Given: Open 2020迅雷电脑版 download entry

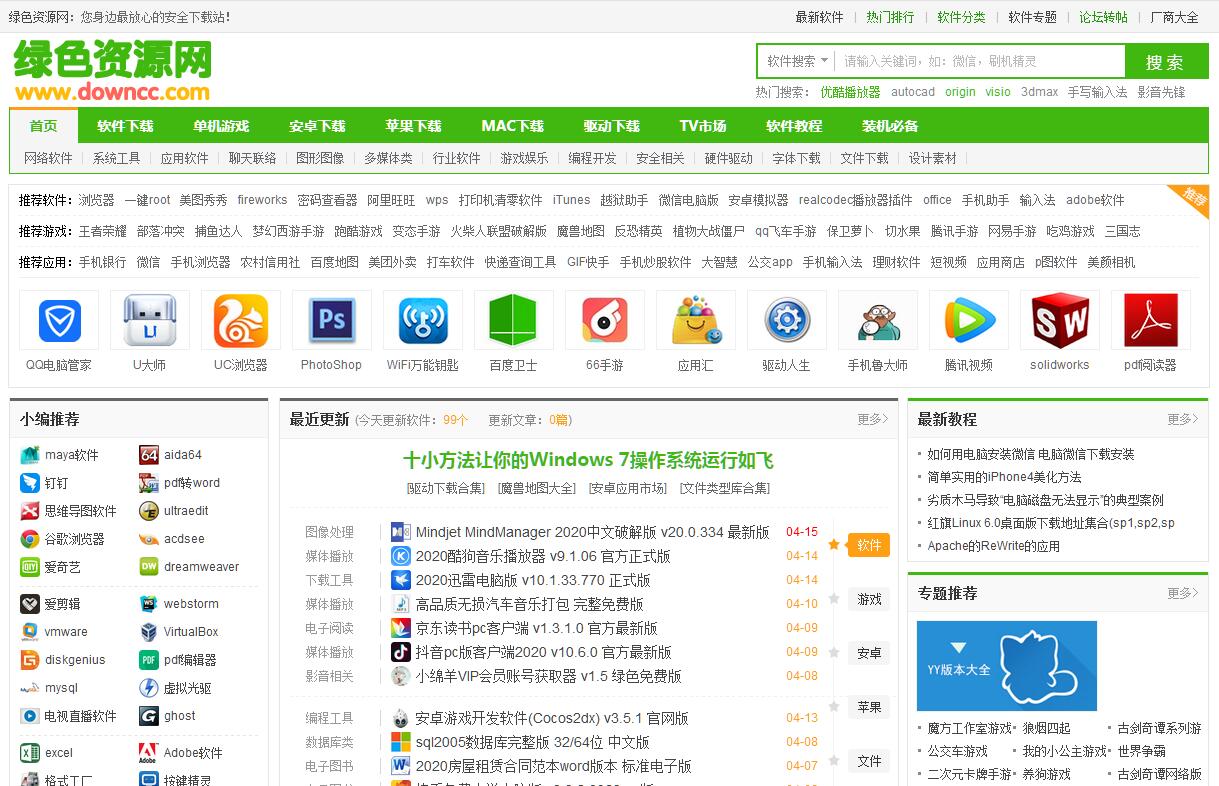Looking at the screenshot, I should [533, 580].
